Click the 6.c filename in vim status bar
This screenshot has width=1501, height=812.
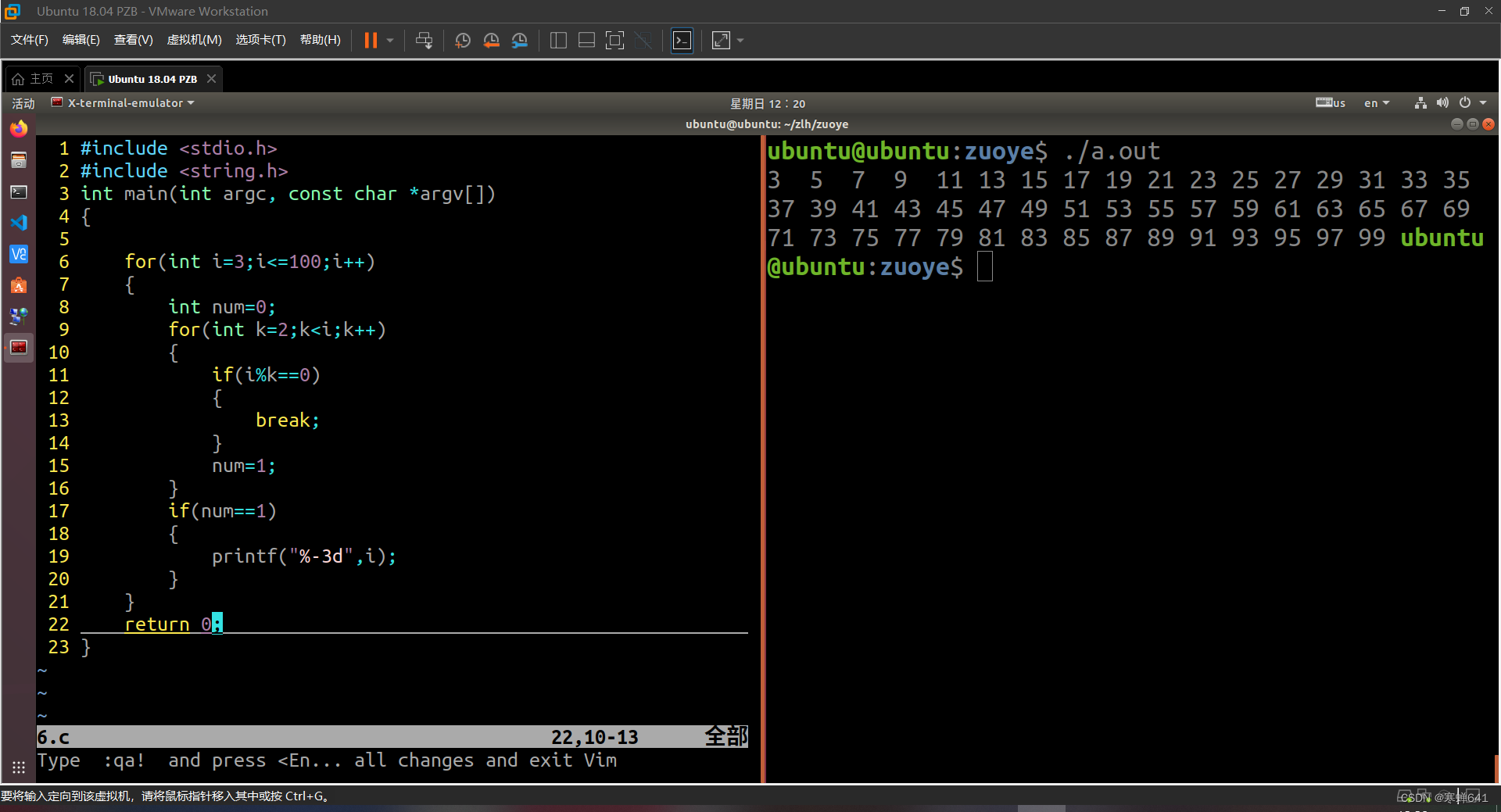(x=53, y=737)
